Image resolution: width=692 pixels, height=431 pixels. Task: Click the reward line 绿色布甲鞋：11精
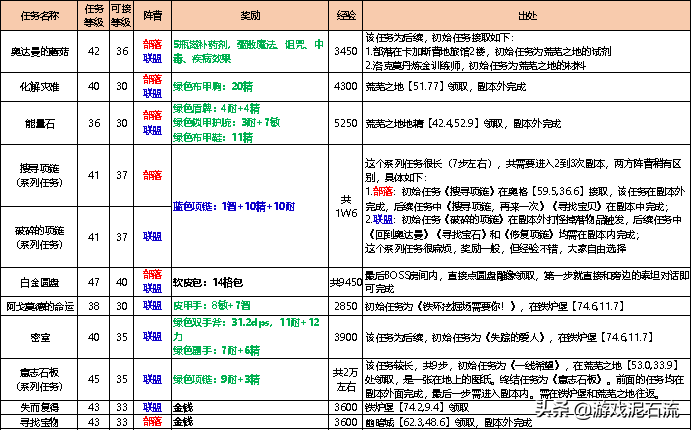pyautogui.click(x=213, y=138)
